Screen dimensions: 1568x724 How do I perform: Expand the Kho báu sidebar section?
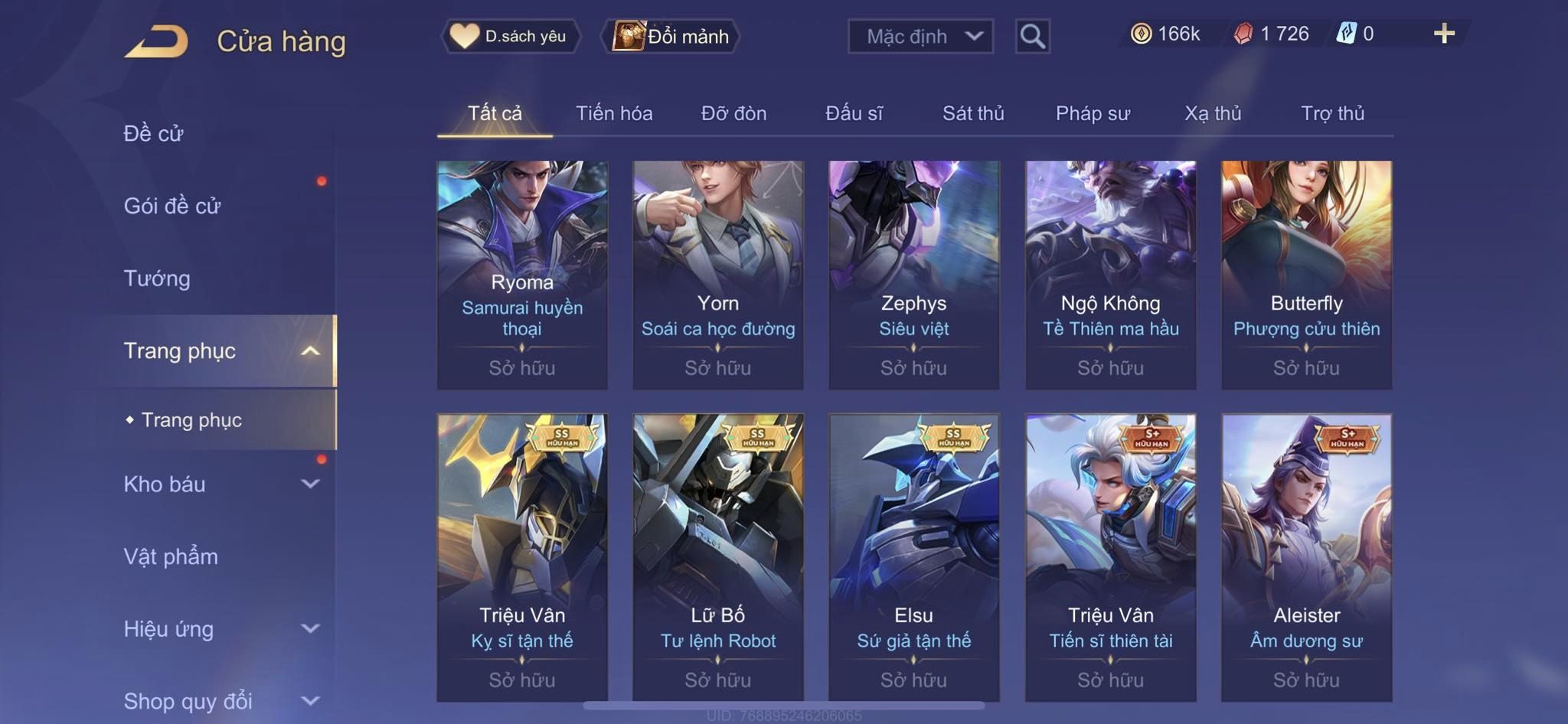pos(309,484)
